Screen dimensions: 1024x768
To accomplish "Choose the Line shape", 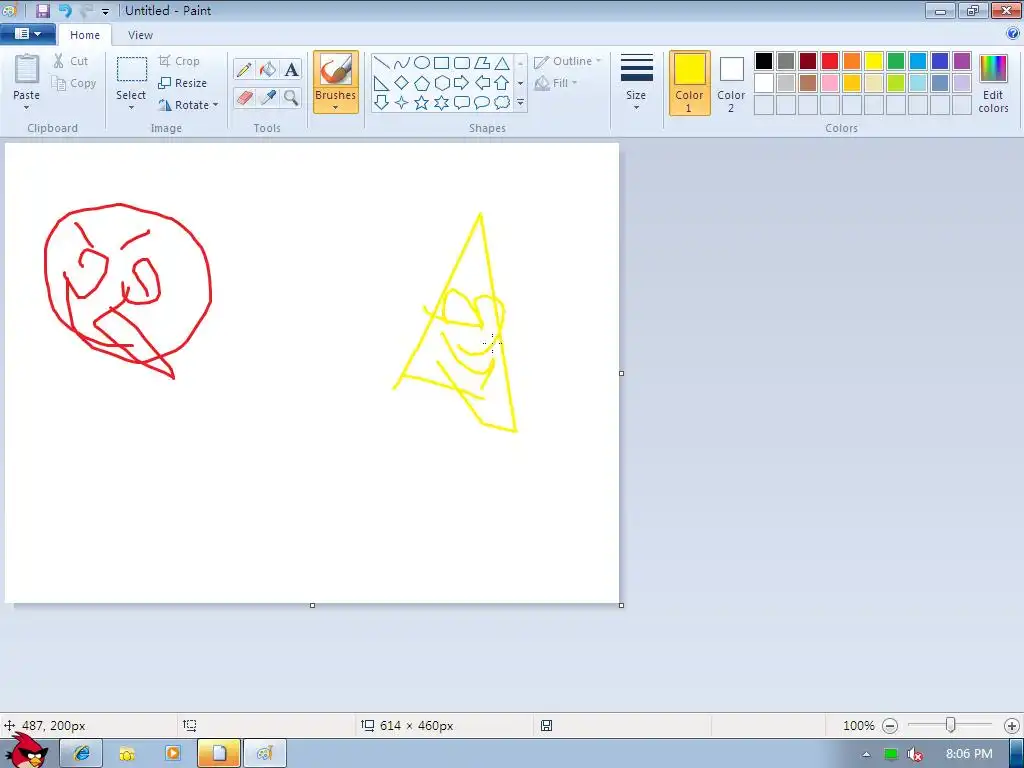I will tap(381, 63).
